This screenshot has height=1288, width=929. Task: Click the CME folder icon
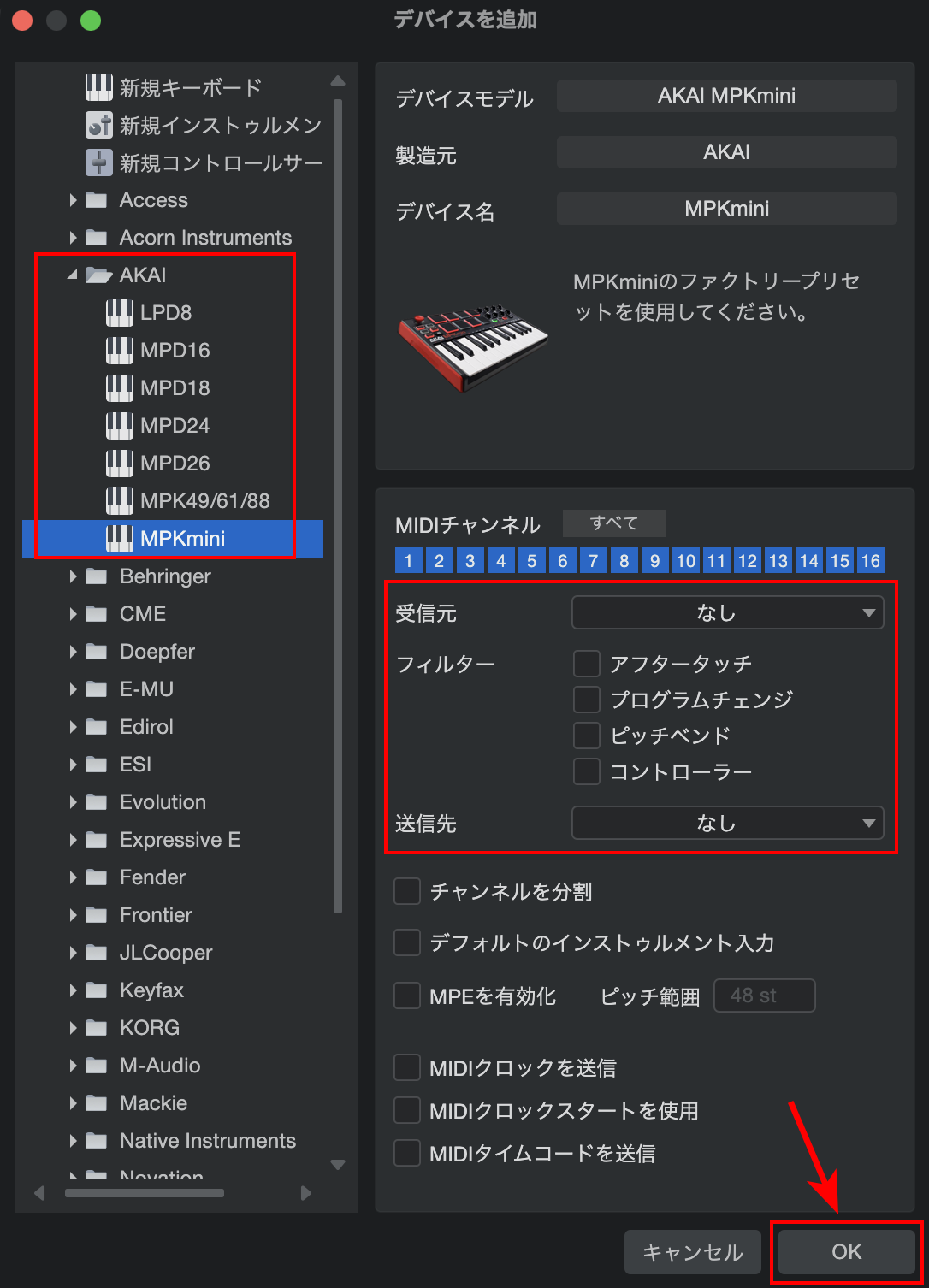click(97, 614)
